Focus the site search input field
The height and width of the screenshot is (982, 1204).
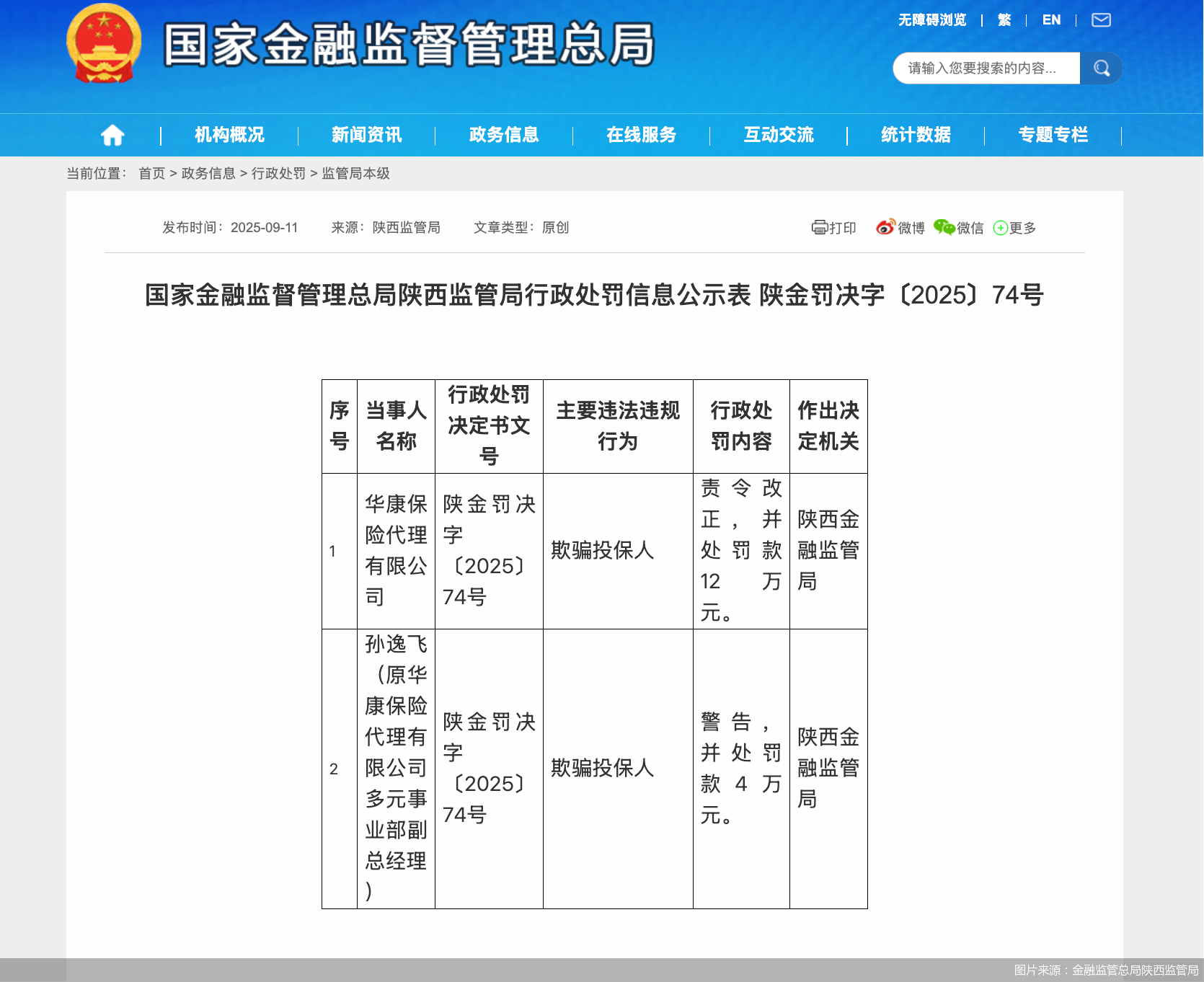pyautogui.click(x=986, y=68)
